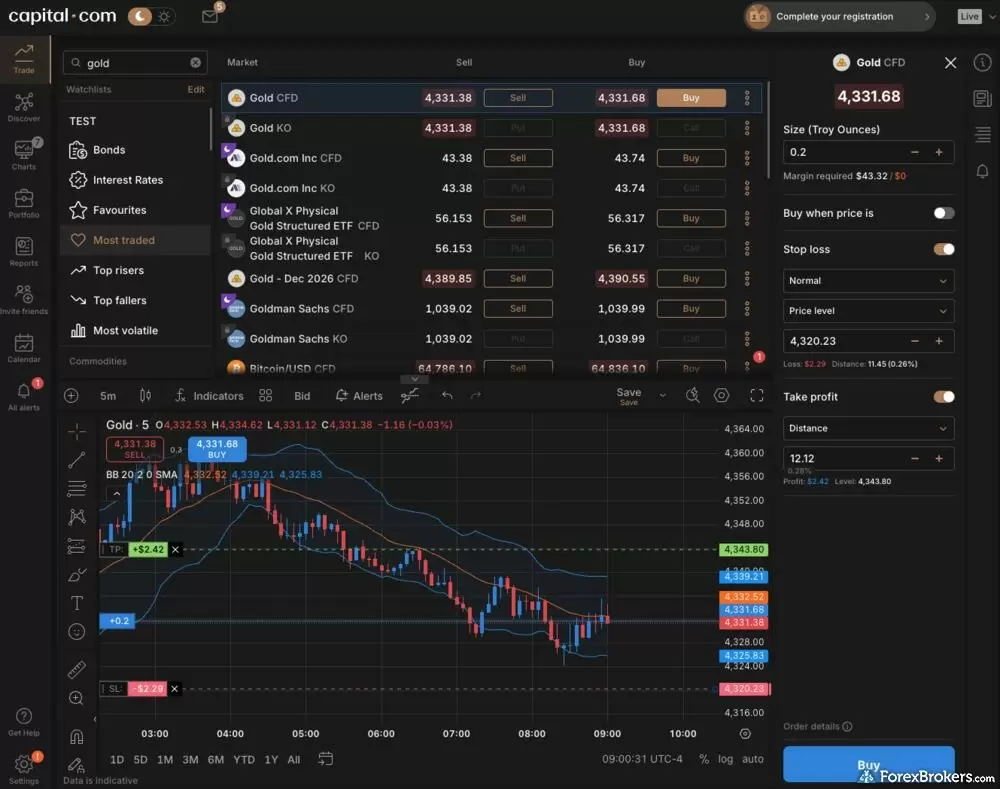Toggle log scale on chart
Image resolution: width=1000 pixels, height=789 pixels.
point(725,759)
